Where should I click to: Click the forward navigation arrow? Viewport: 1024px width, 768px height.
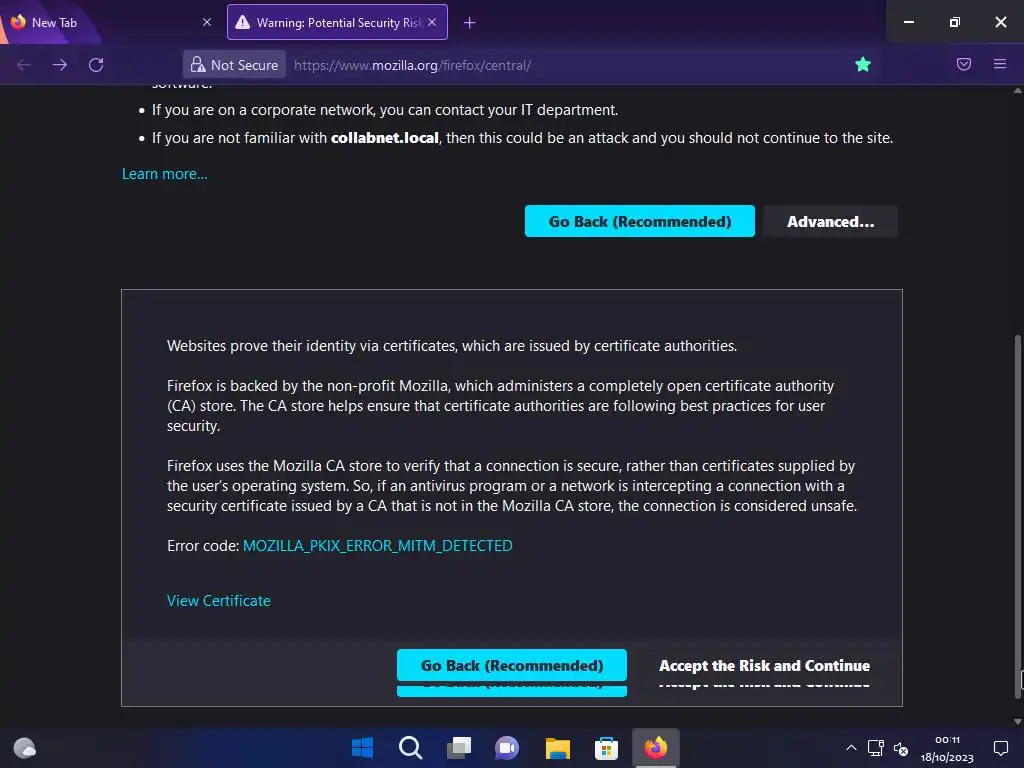tap(60, 65)
